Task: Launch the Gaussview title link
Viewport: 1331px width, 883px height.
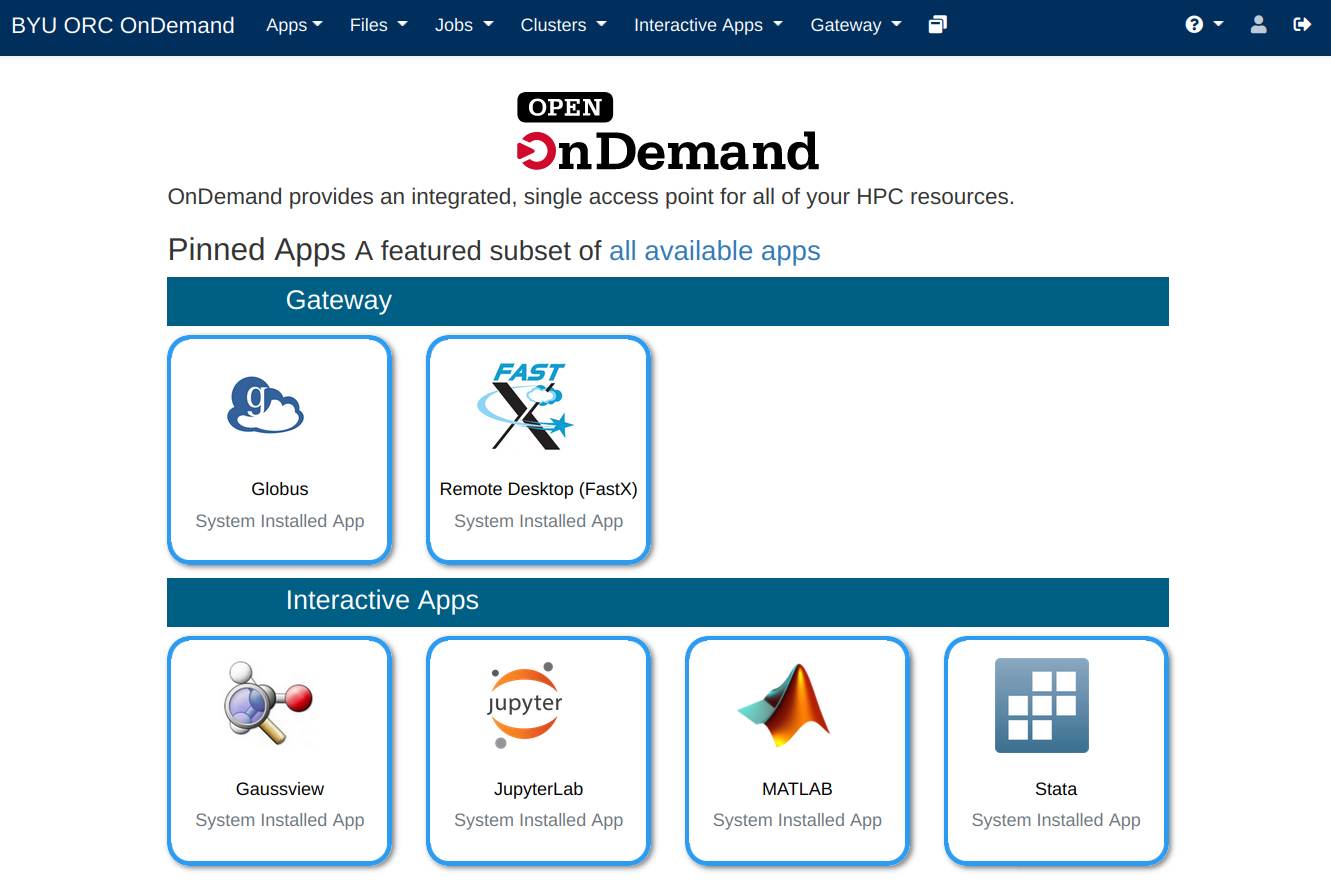Action: (x=280, y=789)
